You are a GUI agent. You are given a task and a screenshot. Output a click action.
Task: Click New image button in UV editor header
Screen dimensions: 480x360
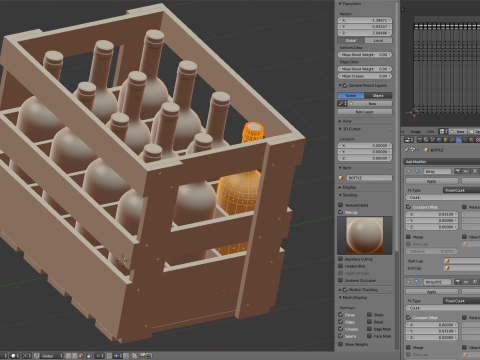pyautogui.click(x=458, y=132)
